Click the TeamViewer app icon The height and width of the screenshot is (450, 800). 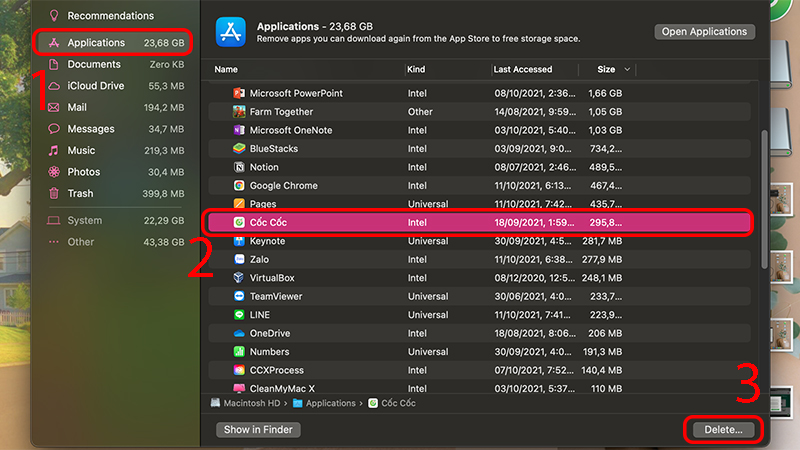pyautogui.click(x=239, y=296)
